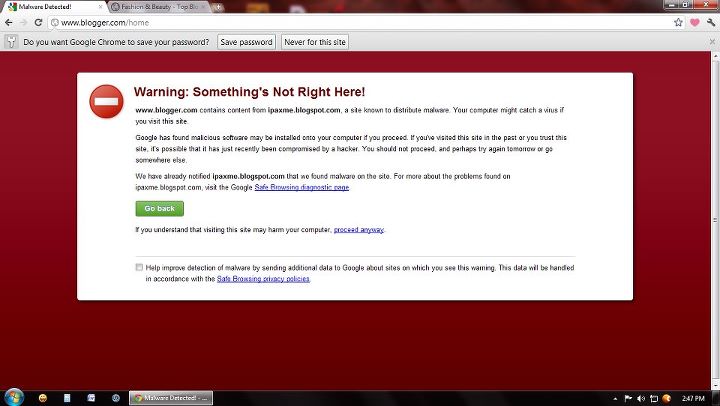Click the page scrollbar's down arrow
The height and width of the screenshot is (406, 720).
715,386
